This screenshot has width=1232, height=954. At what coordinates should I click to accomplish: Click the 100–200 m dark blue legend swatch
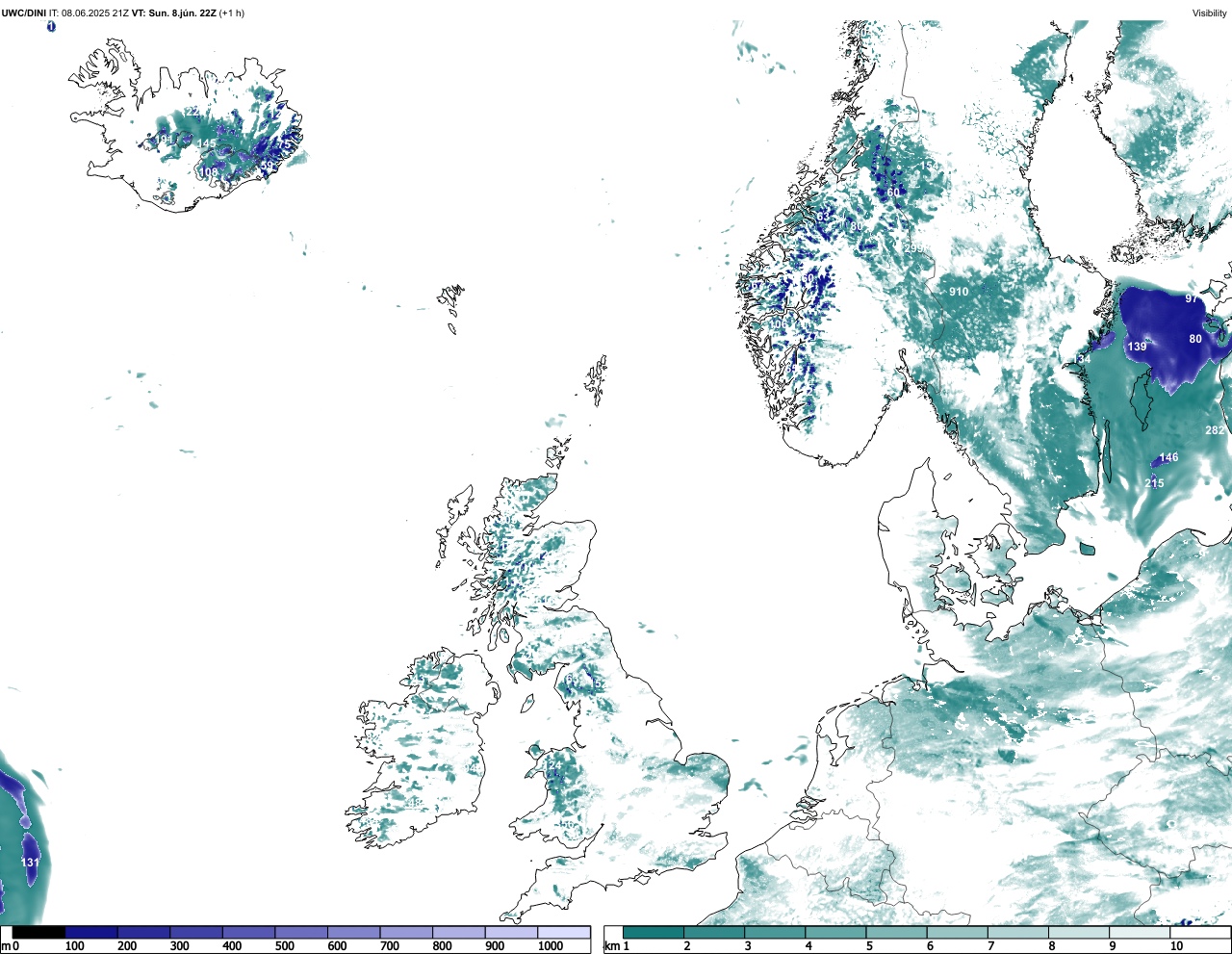[x=91, y=933]
